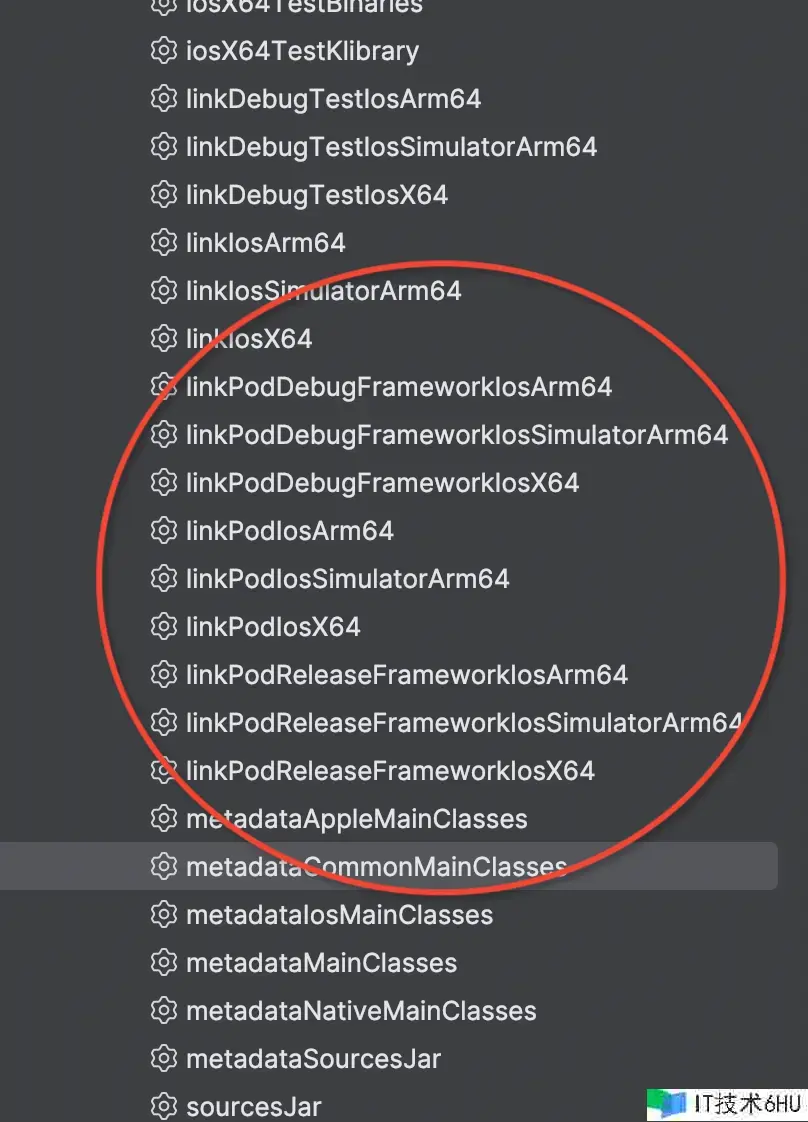Click gear icon beside linkIosArm64 task
This screenshot has height=1122, width=808.
164,243
